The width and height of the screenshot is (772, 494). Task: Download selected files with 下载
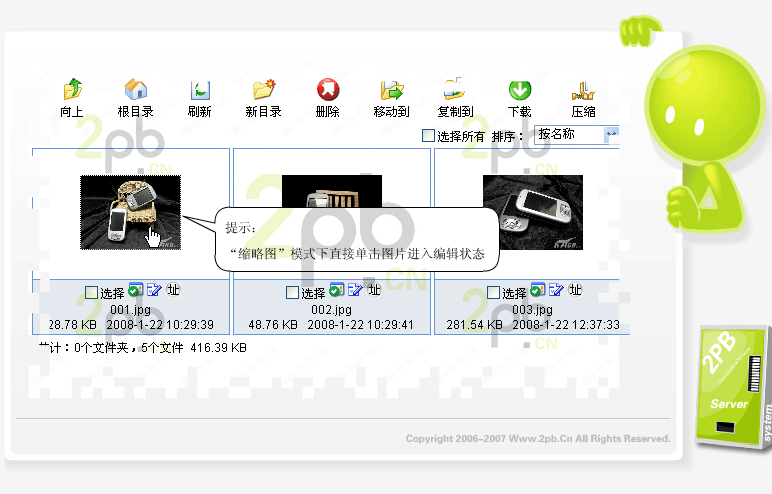pyautogui.click(x=519, y=98)
